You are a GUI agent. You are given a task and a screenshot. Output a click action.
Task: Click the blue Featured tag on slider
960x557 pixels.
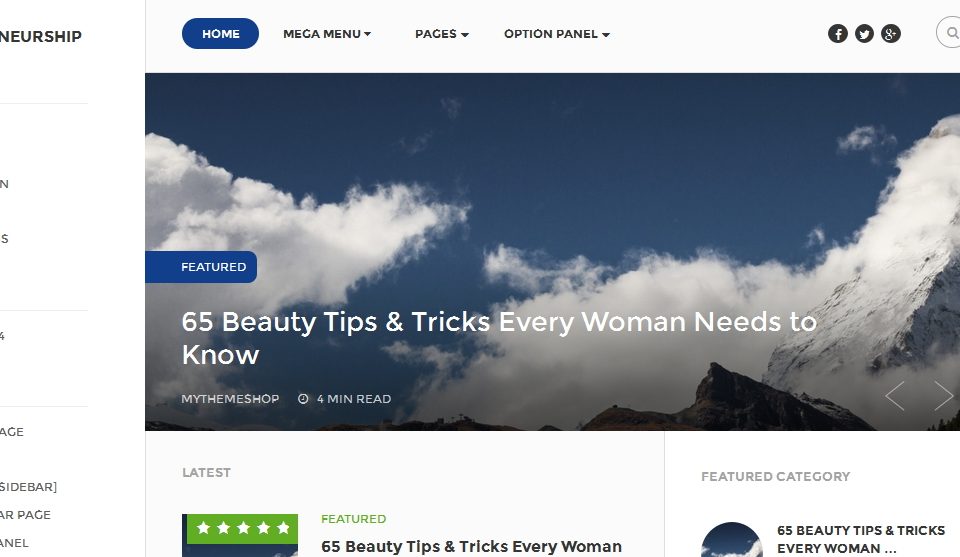point(201,267)
